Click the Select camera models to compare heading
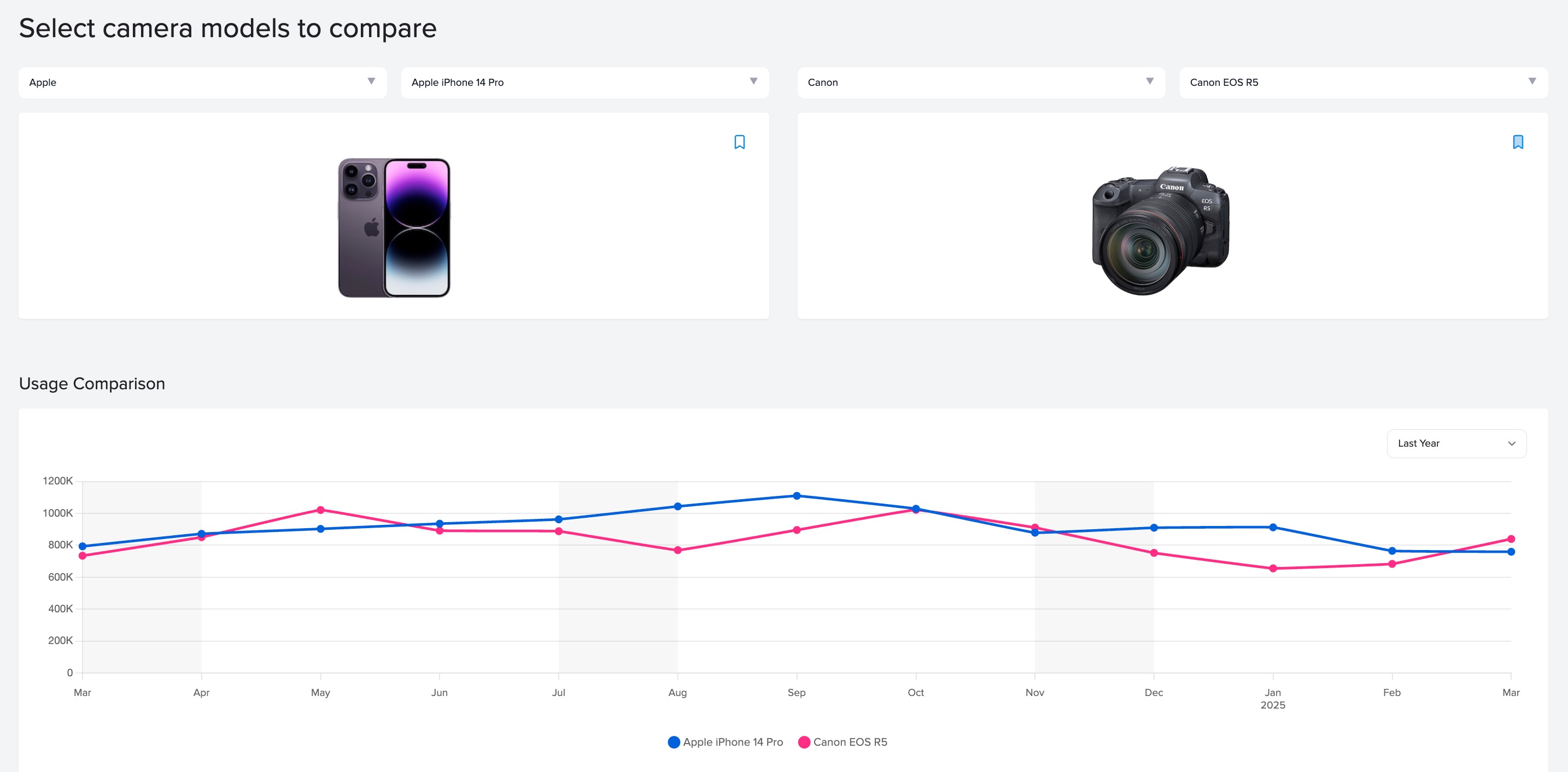1568x772 pixels. pyautogui.click(x=227, y=27)
